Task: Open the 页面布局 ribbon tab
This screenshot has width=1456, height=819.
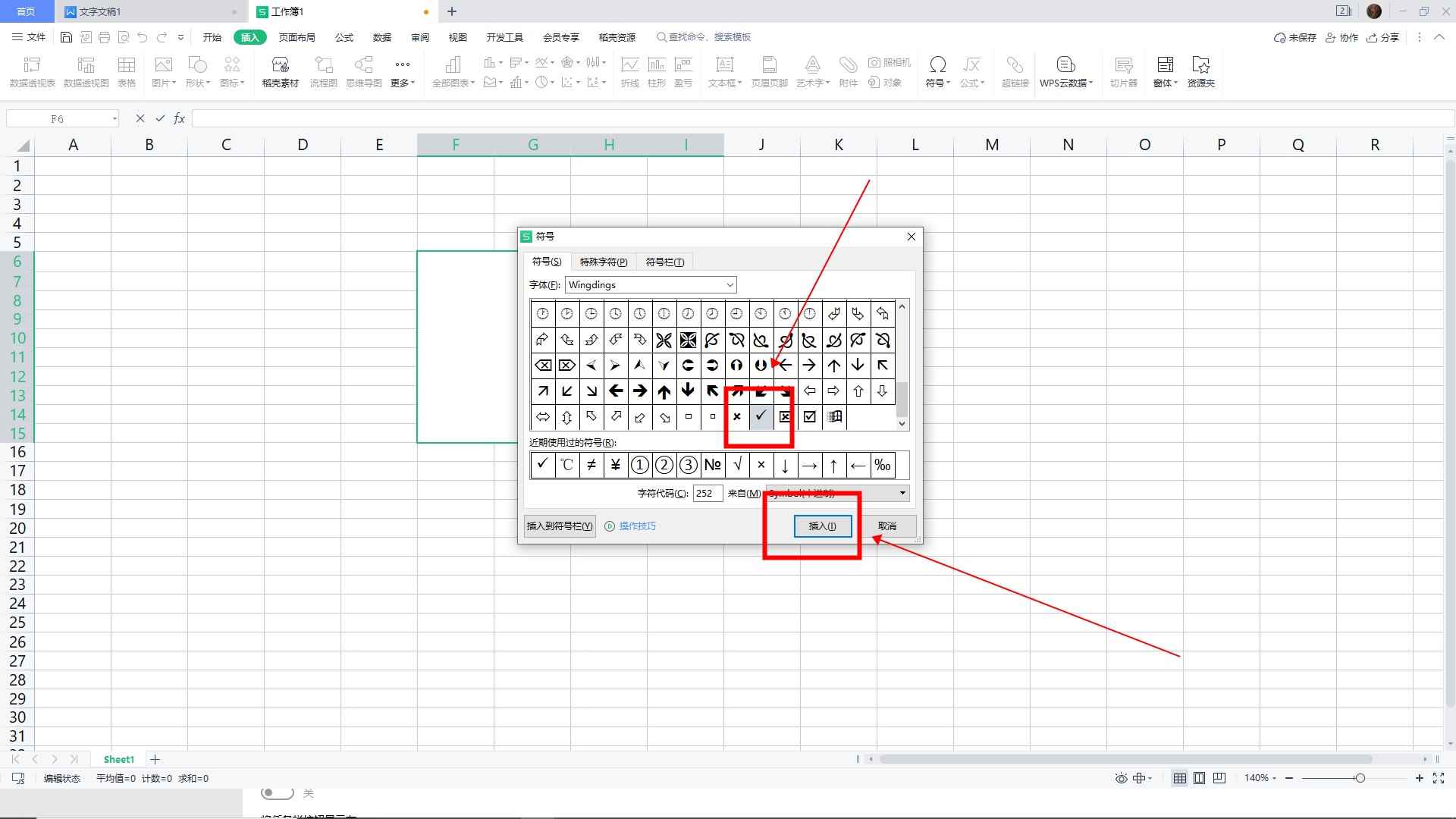Action: [297, 37]
